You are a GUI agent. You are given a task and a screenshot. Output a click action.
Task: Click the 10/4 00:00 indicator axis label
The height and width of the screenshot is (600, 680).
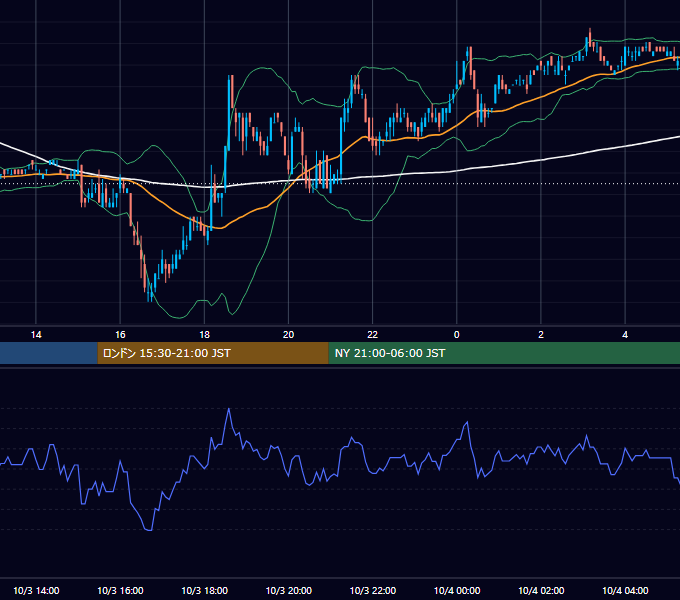[457, 590]
